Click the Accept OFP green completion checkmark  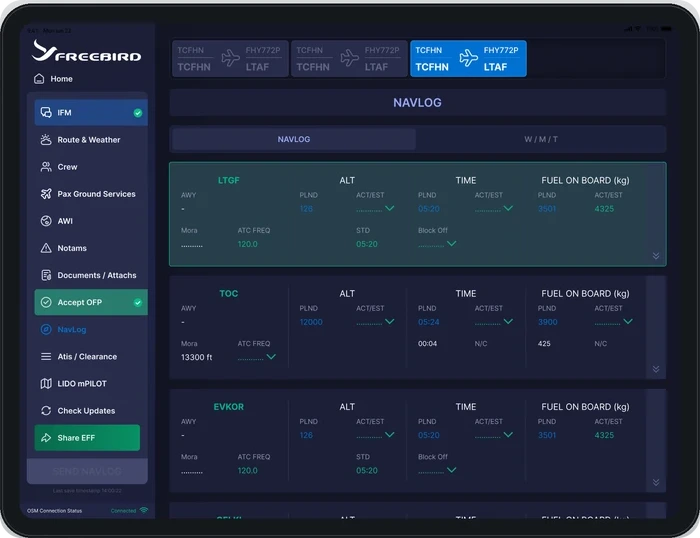pyautogui.click(x=138, y=303)
